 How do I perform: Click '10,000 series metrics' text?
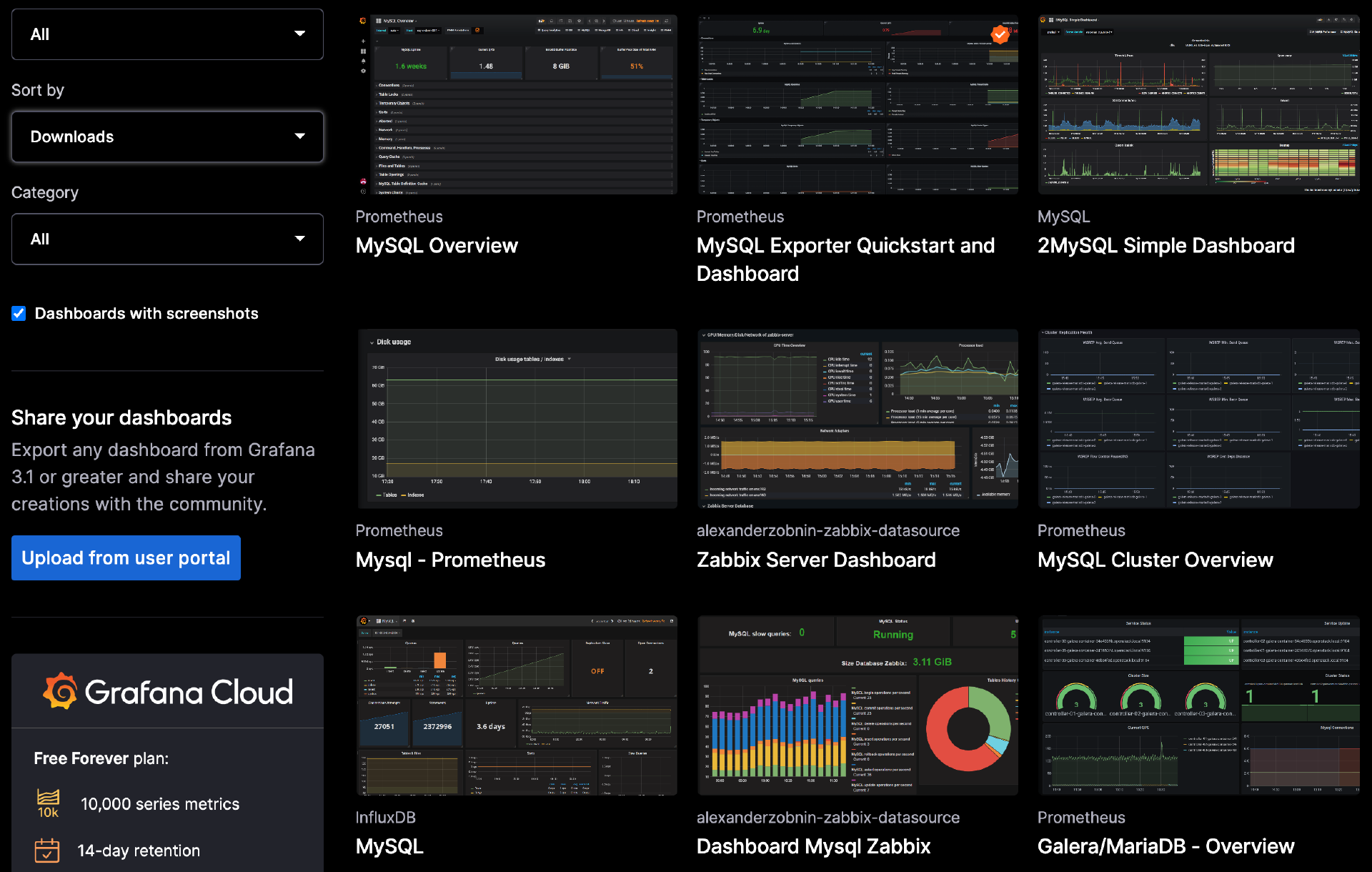coord(160,804)
